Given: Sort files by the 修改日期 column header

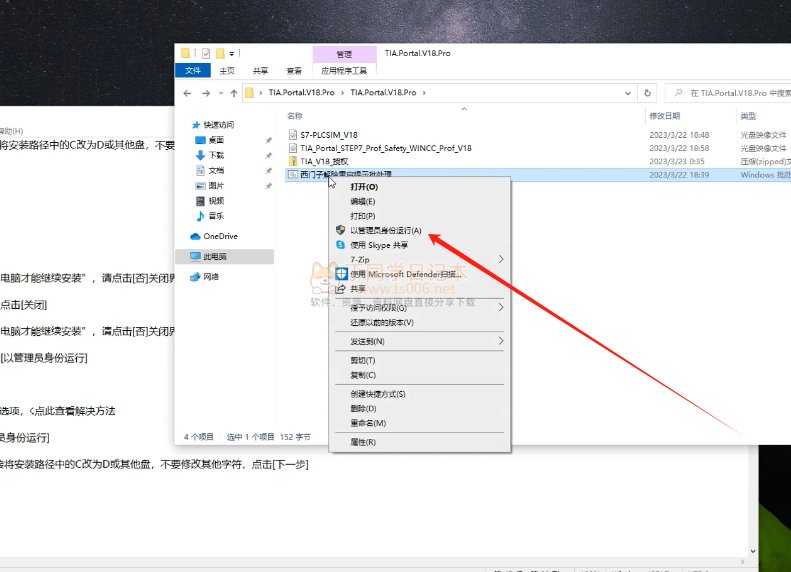Looking at the screenshot, I should click(664, 116).
